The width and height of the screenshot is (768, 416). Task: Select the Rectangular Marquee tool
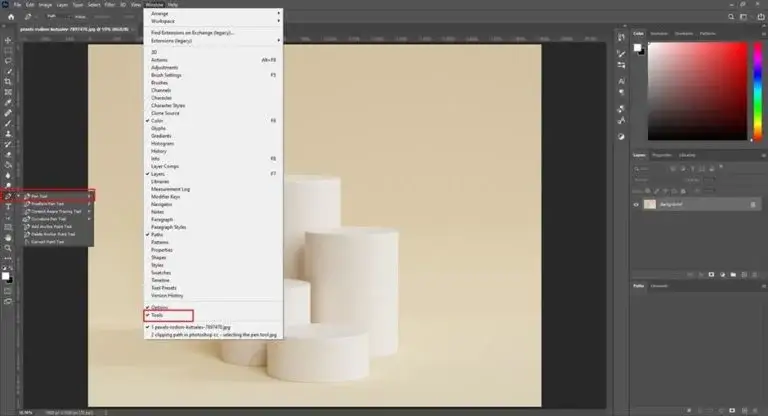(x=8, y=50)
